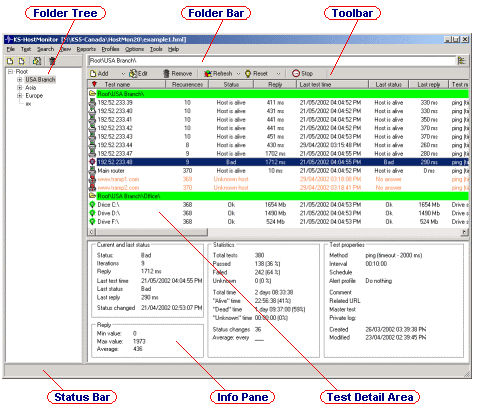Expand the USA Branch tree node
480x410 pixels.
point(20,79)
